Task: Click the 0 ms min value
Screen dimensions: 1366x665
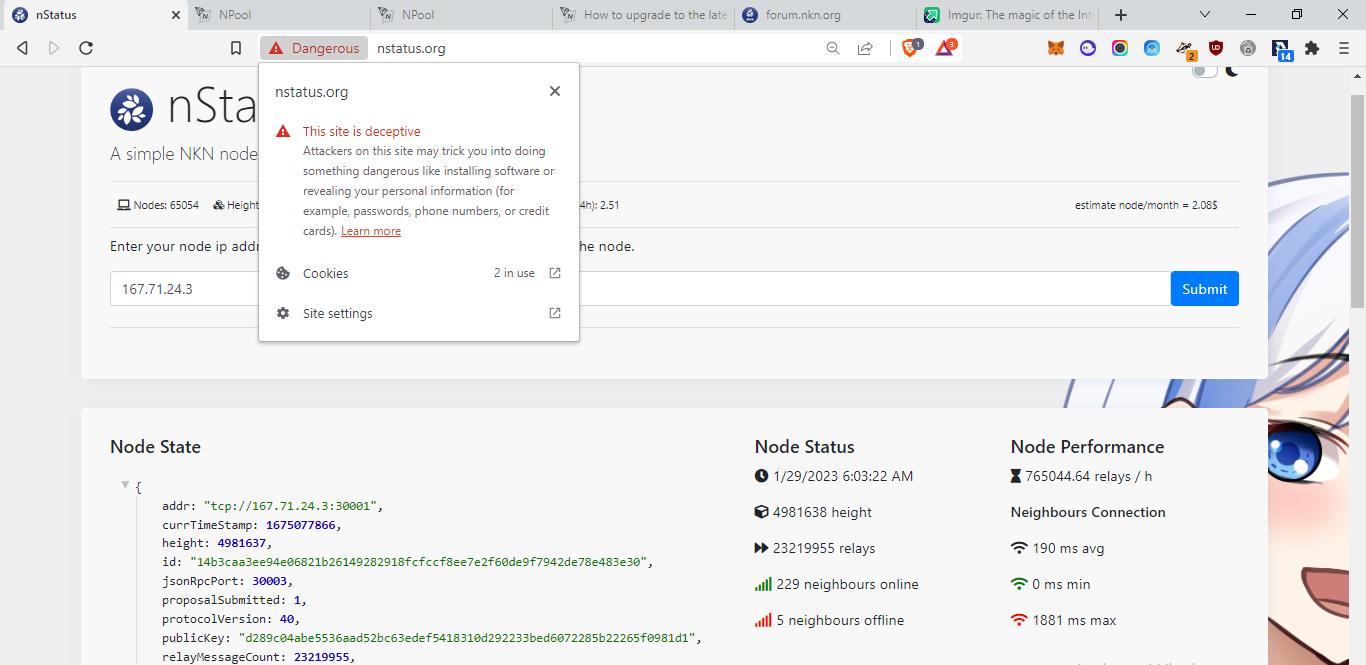Action: pyautogui.click(x=1051, y=584)
